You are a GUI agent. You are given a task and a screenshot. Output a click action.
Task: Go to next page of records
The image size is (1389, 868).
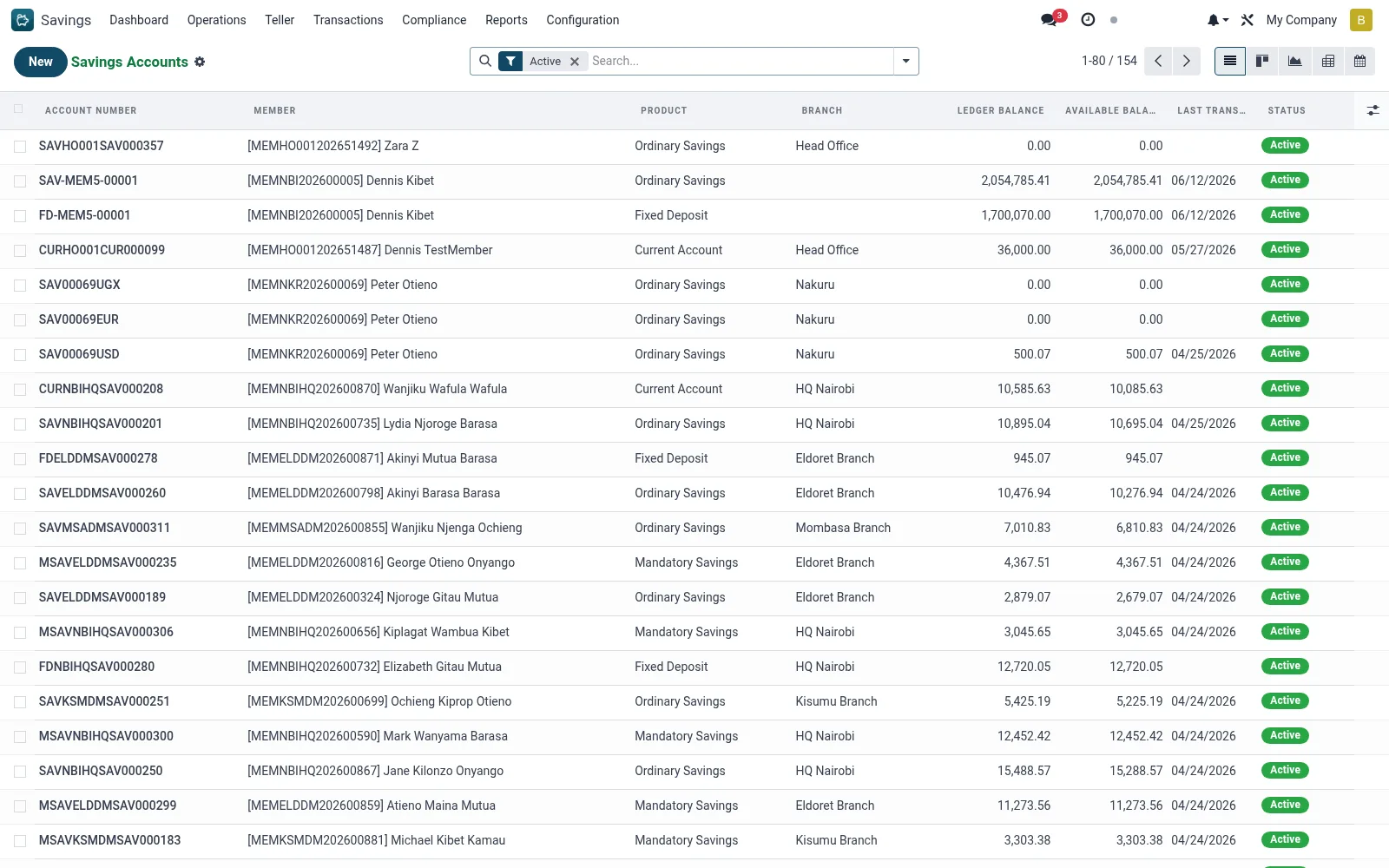1186,61
